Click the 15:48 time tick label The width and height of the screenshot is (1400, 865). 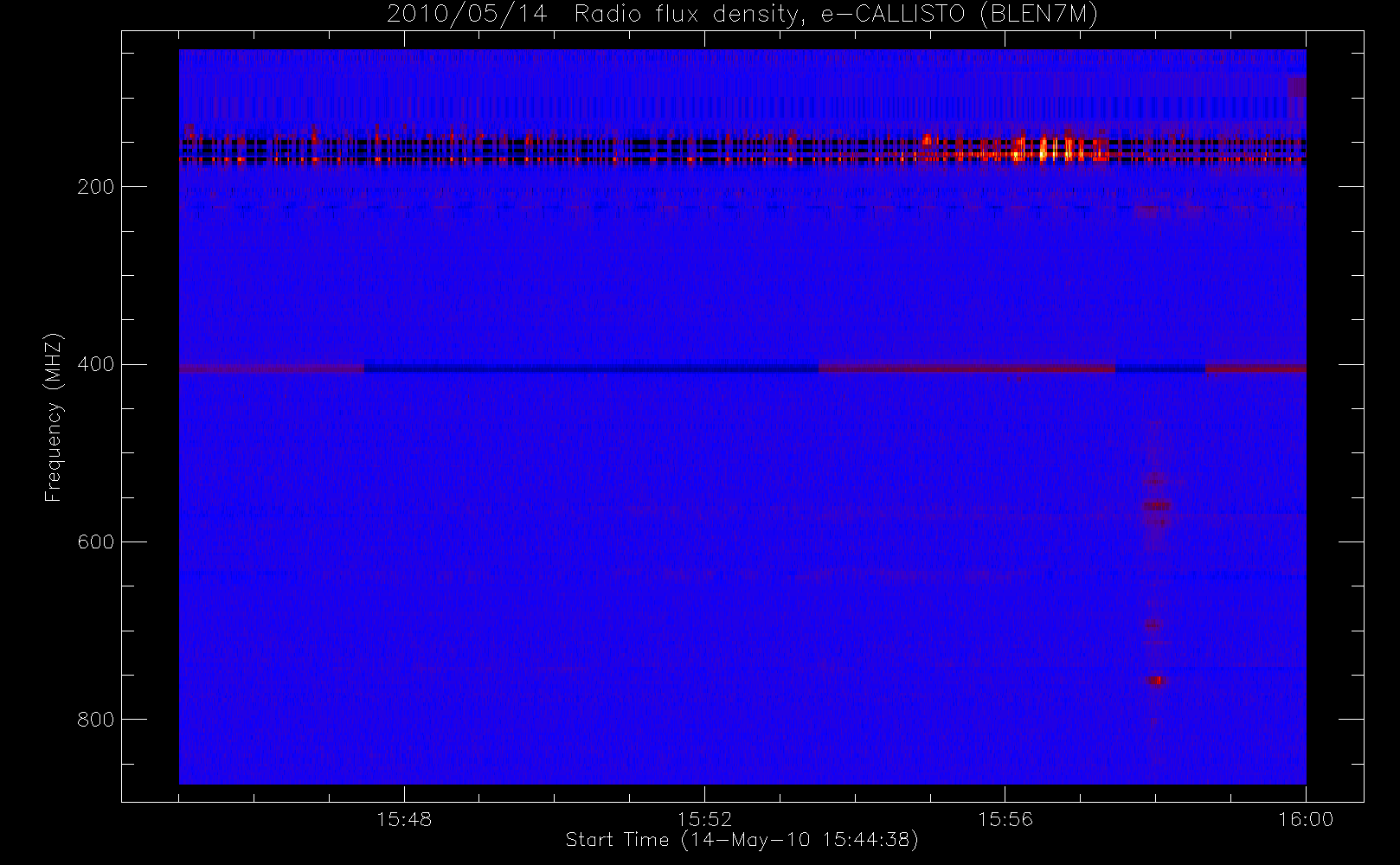(x=404, y=819)
